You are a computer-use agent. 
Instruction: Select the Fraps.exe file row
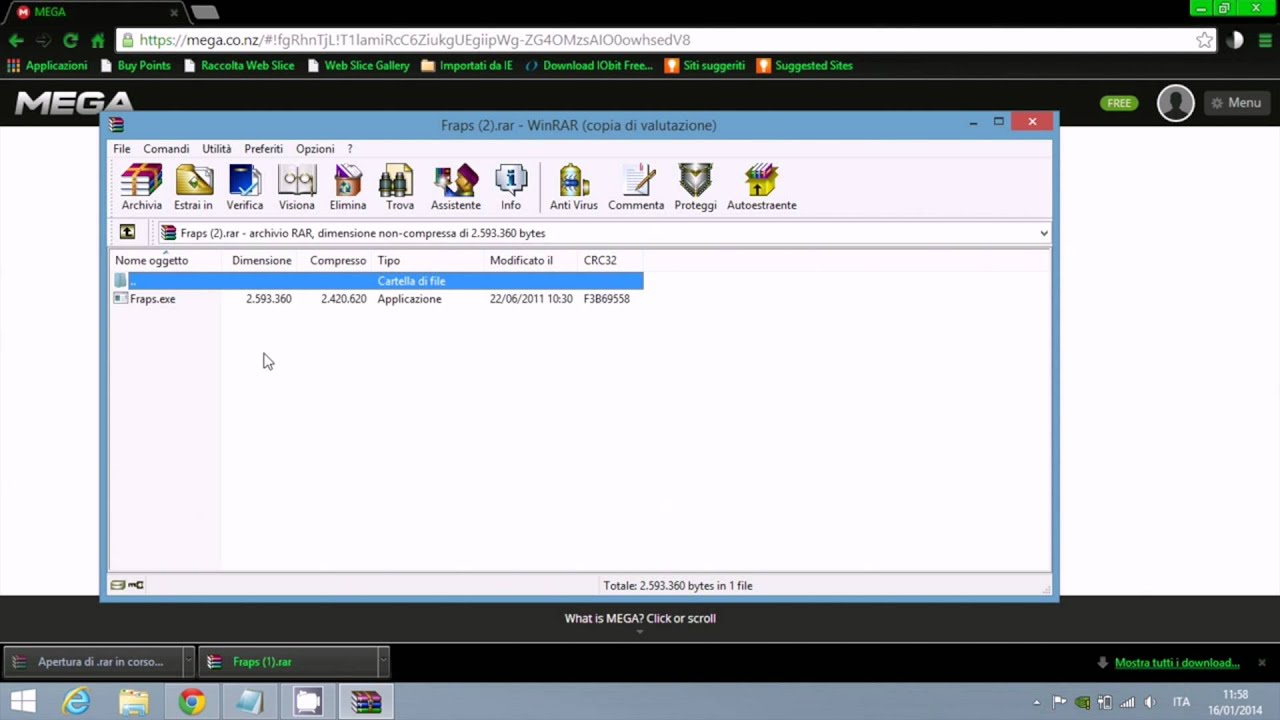(x=377, y=299)
